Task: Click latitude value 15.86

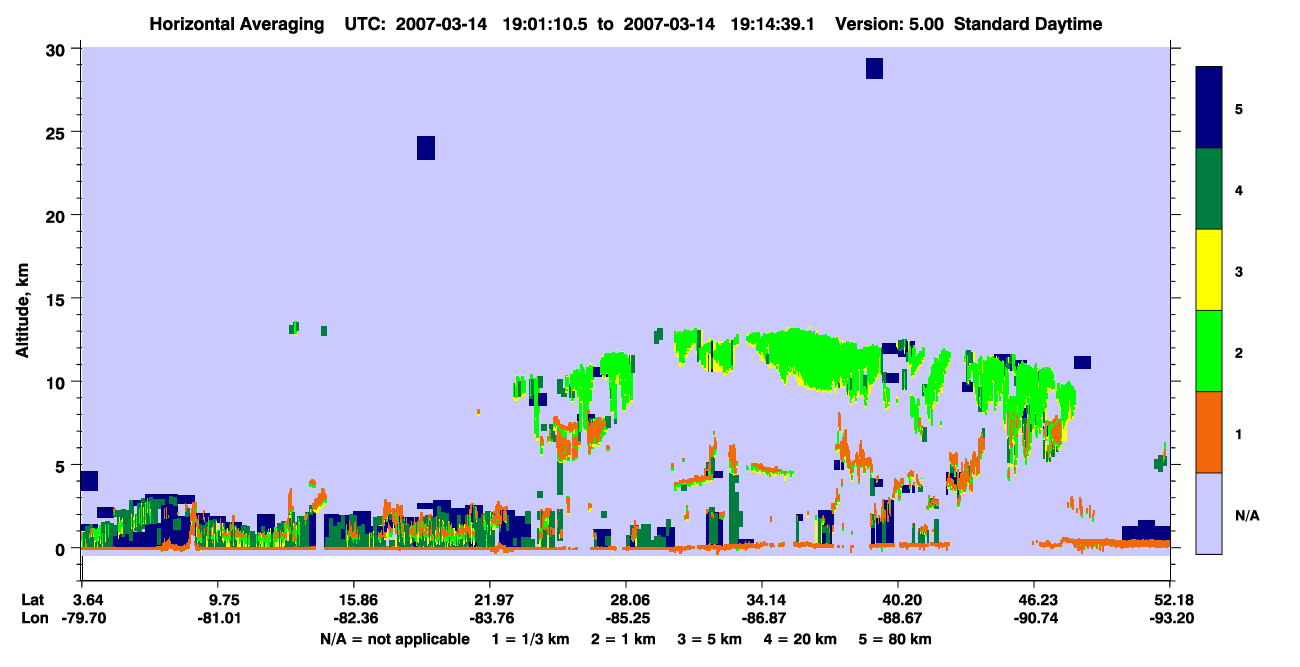Action: [354, 600]
